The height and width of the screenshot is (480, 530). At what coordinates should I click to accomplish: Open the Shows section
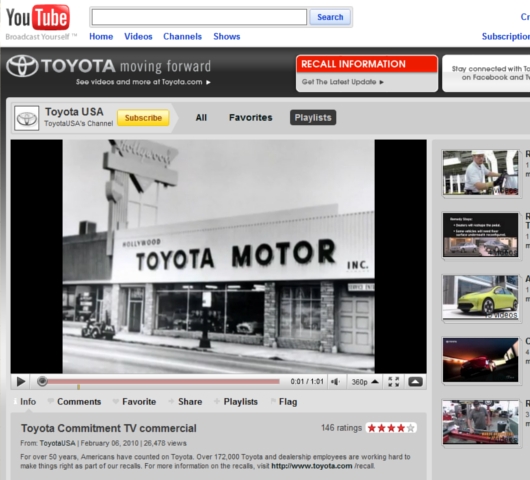pos(227,37)
